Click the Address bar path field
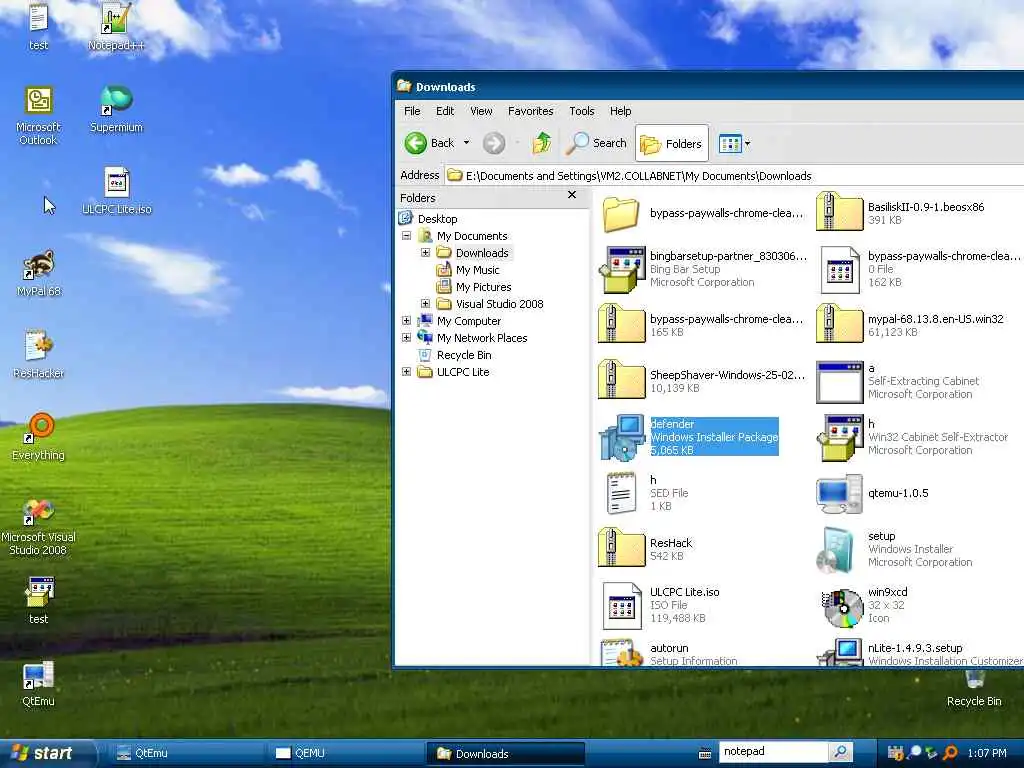Viewport: 1024px width, 768px height. [x=734, y=176]
